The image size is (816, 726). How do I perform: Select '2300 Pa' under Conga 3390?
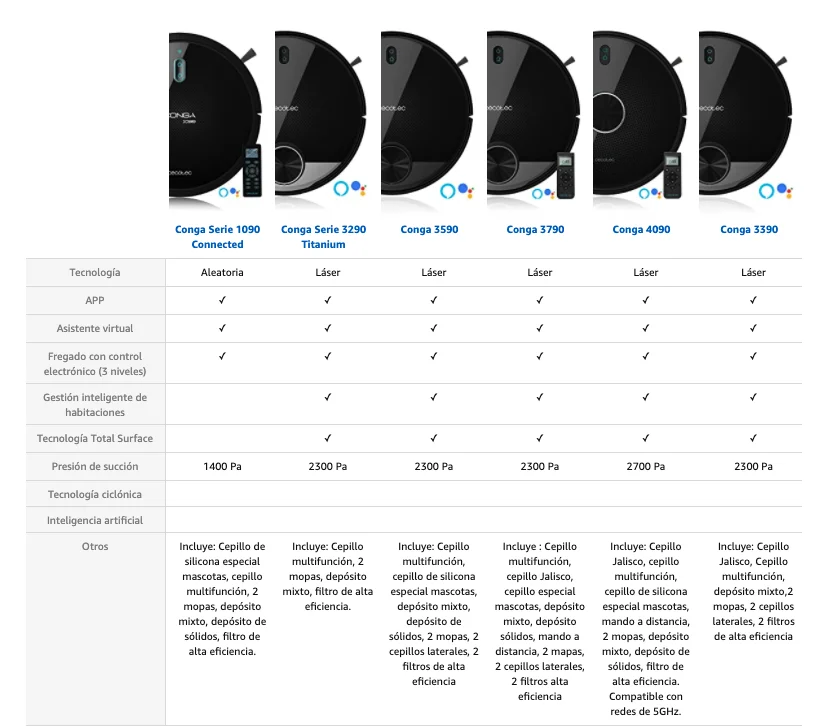point(753,466)
